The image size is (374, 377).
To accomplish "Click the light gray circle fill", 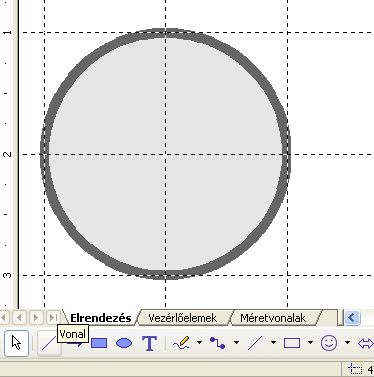I will pyautogui.click(x=165, y=154).
